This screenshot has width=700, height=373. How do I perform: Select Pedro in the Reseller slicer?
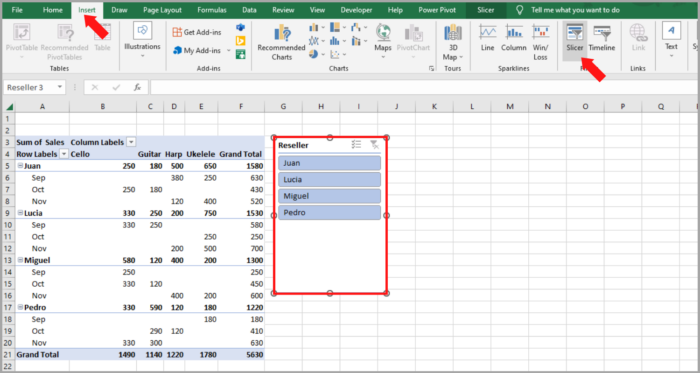329,212
